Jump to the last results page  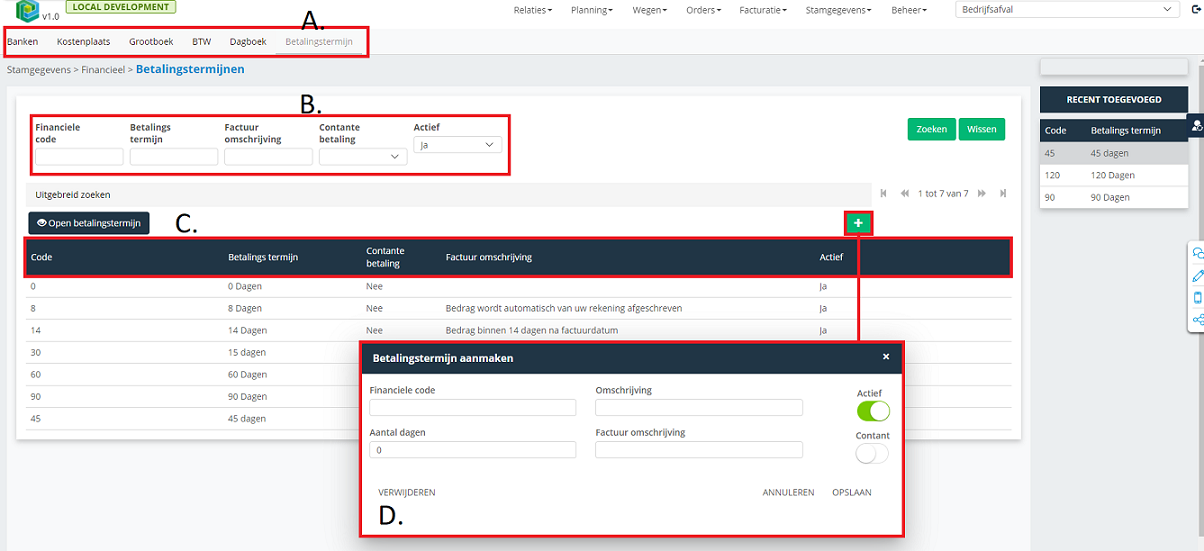1003,194
